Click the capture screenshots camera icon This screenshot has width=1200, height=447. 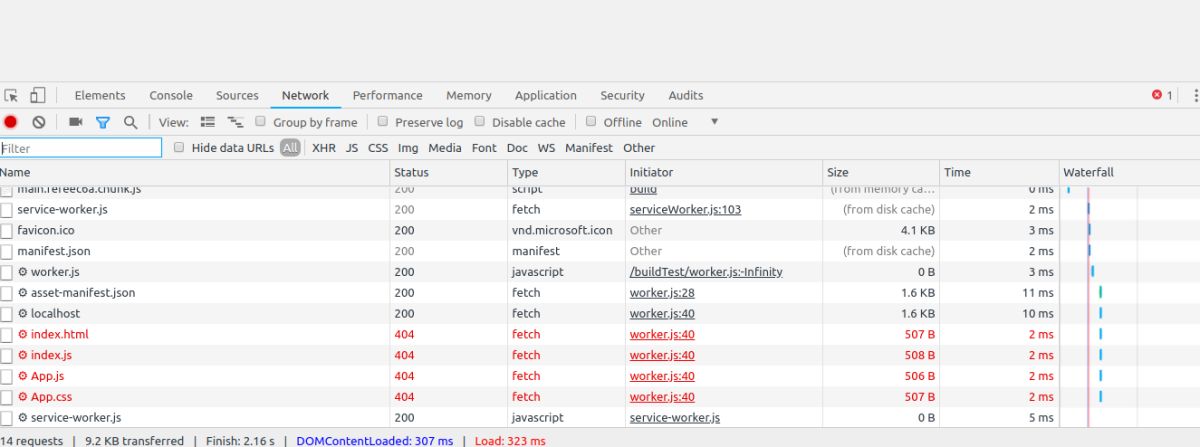(75, 122)
